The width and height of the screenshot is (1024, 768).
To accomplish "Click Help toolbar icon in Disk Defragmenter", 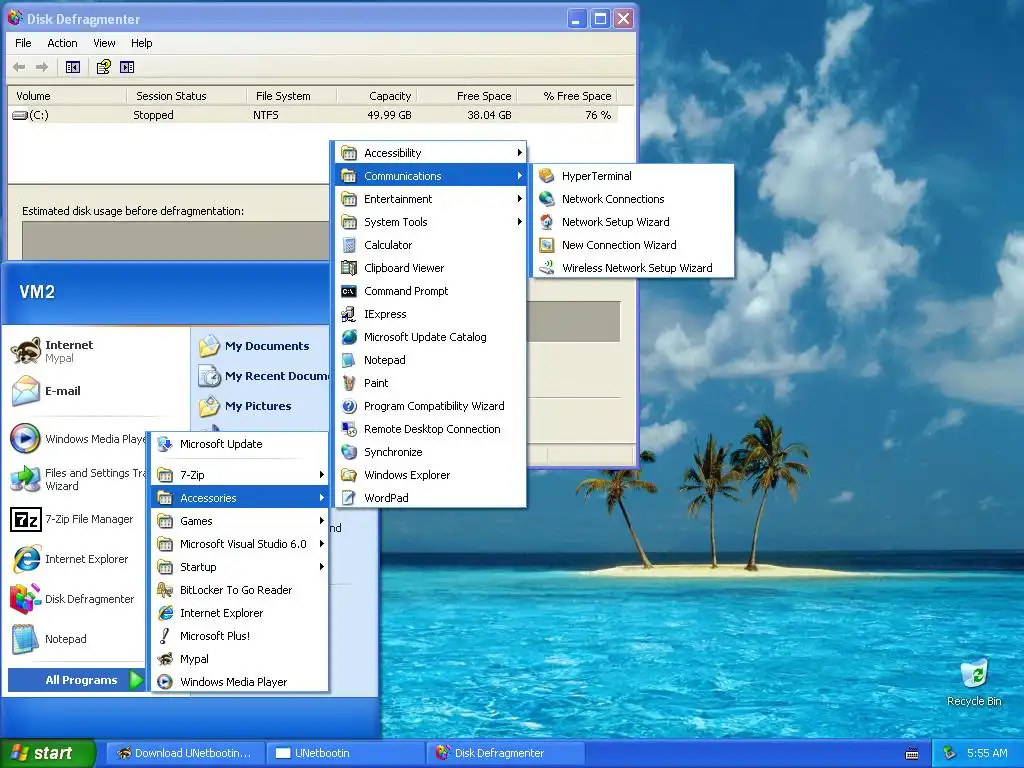I will (103, 67).
